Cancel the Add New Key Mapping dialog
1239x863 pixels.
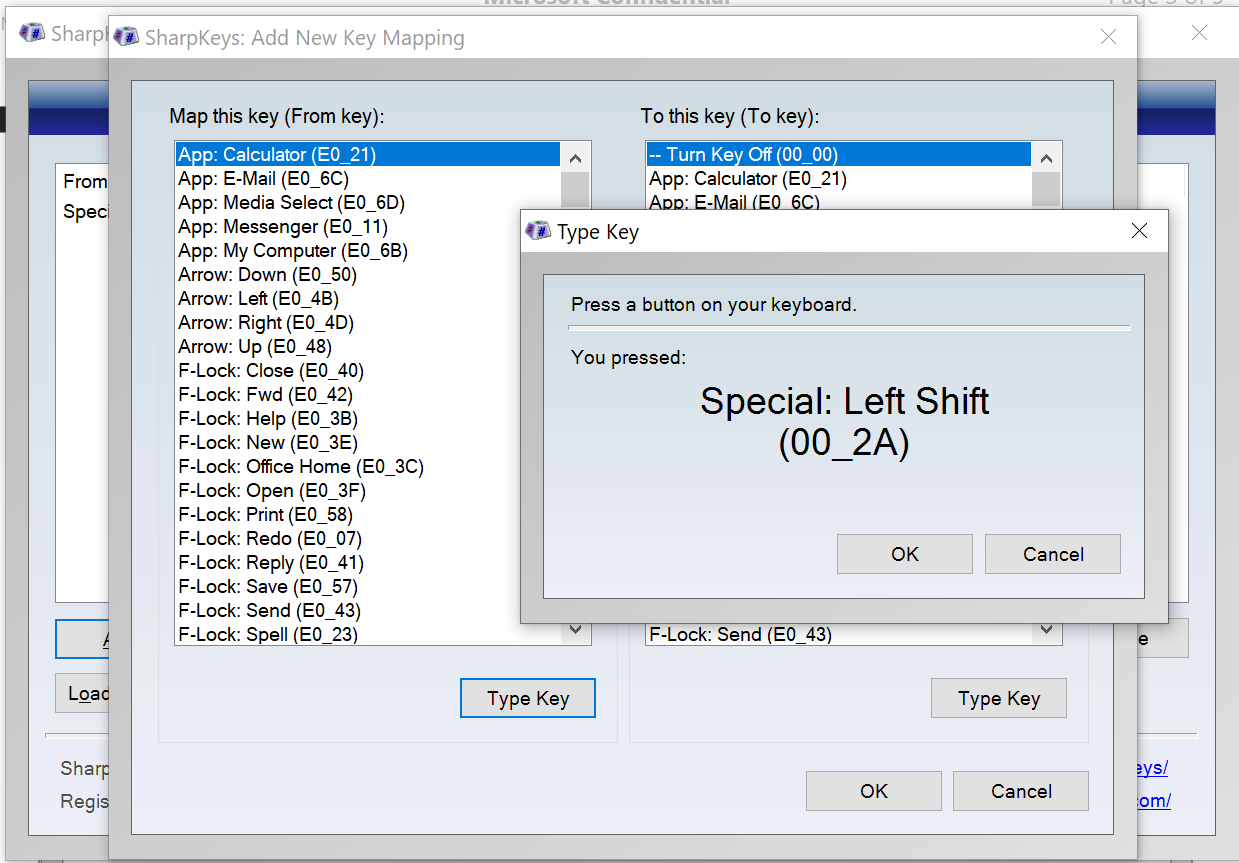(x=1020, y=790)
